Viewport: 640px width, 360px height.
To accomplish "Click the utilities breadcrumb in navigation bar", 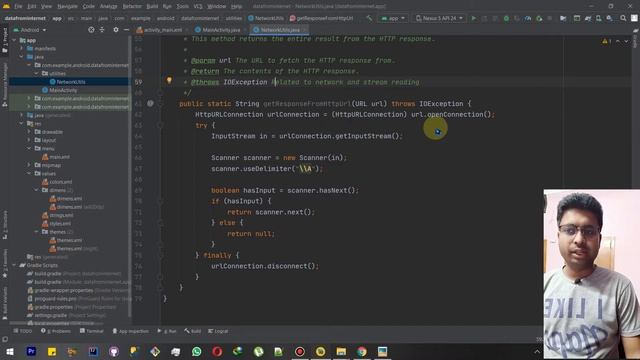I will [x=233, y=18].
